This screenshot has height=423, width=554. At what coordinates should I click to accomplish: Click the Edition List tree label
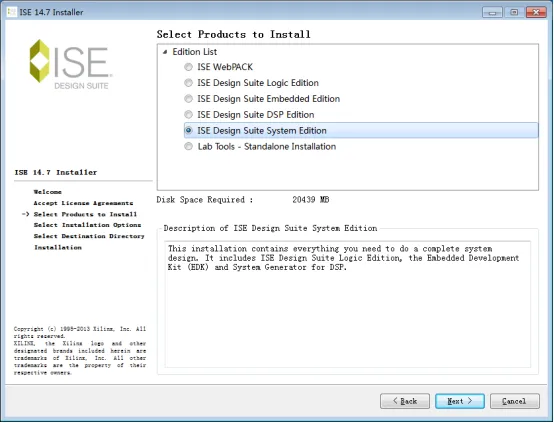pyautogui.click(x=194, y=52)
